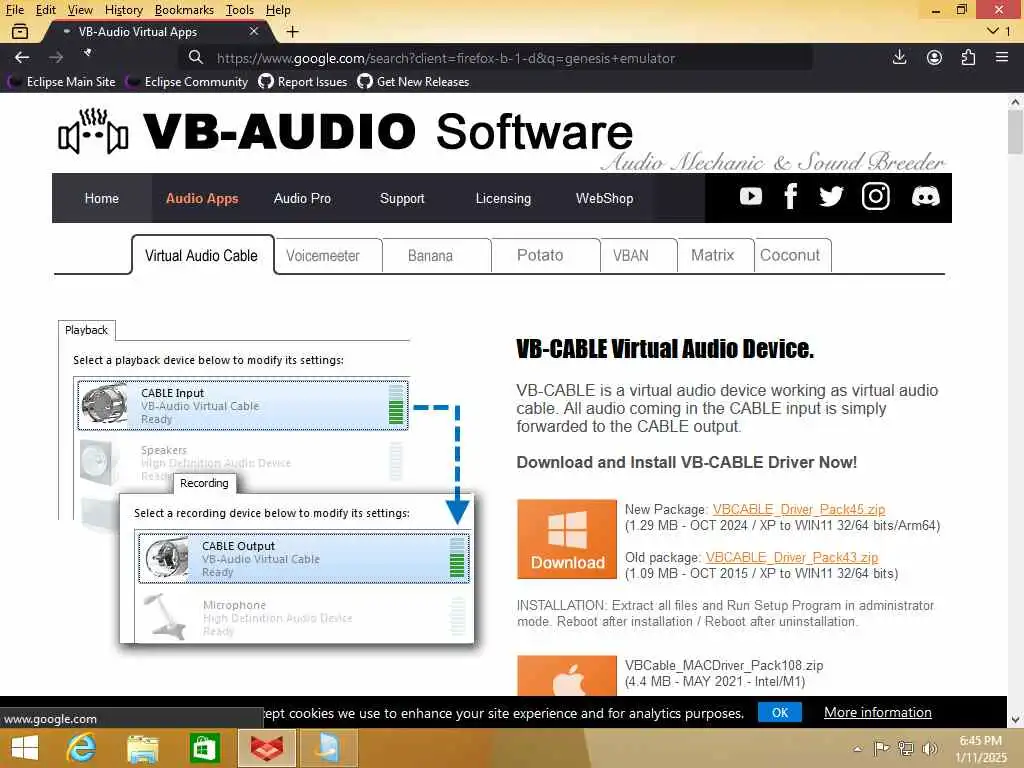The width and height of the screenshot is (1024, 768).
Task: Open the Windows Store taskbar icon
Action: 204,748
